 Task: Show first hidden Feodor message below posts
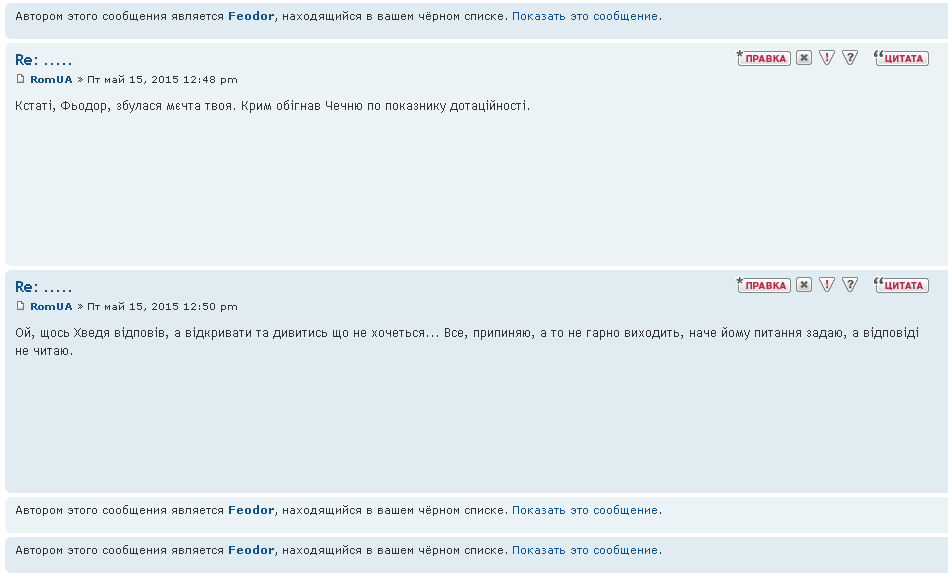pyautogui.click(x=585, y=510)
